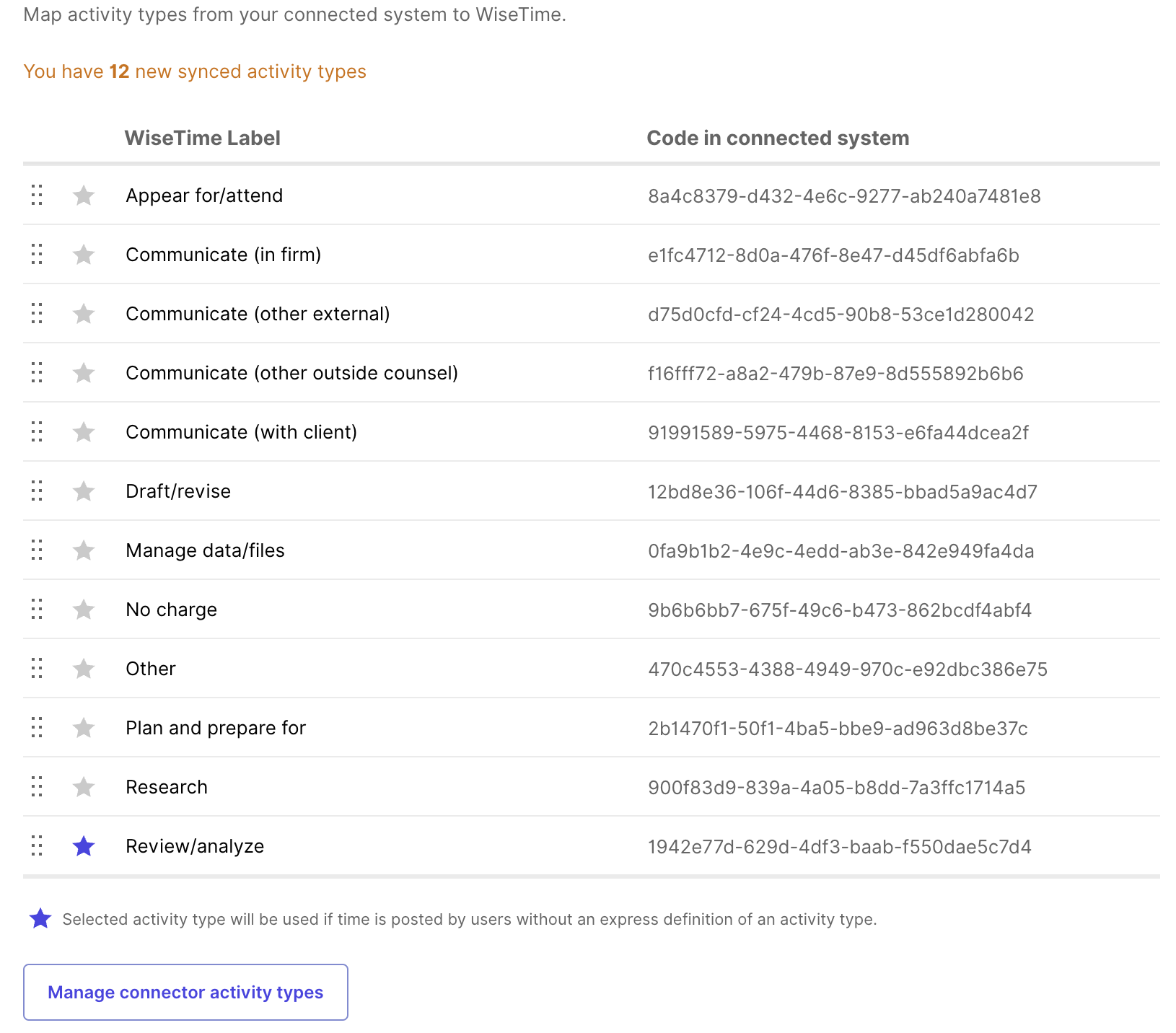The height and width of the screenshot is (1033, 1176).
Task: Click the Other activity label
Action: [151, 669]
